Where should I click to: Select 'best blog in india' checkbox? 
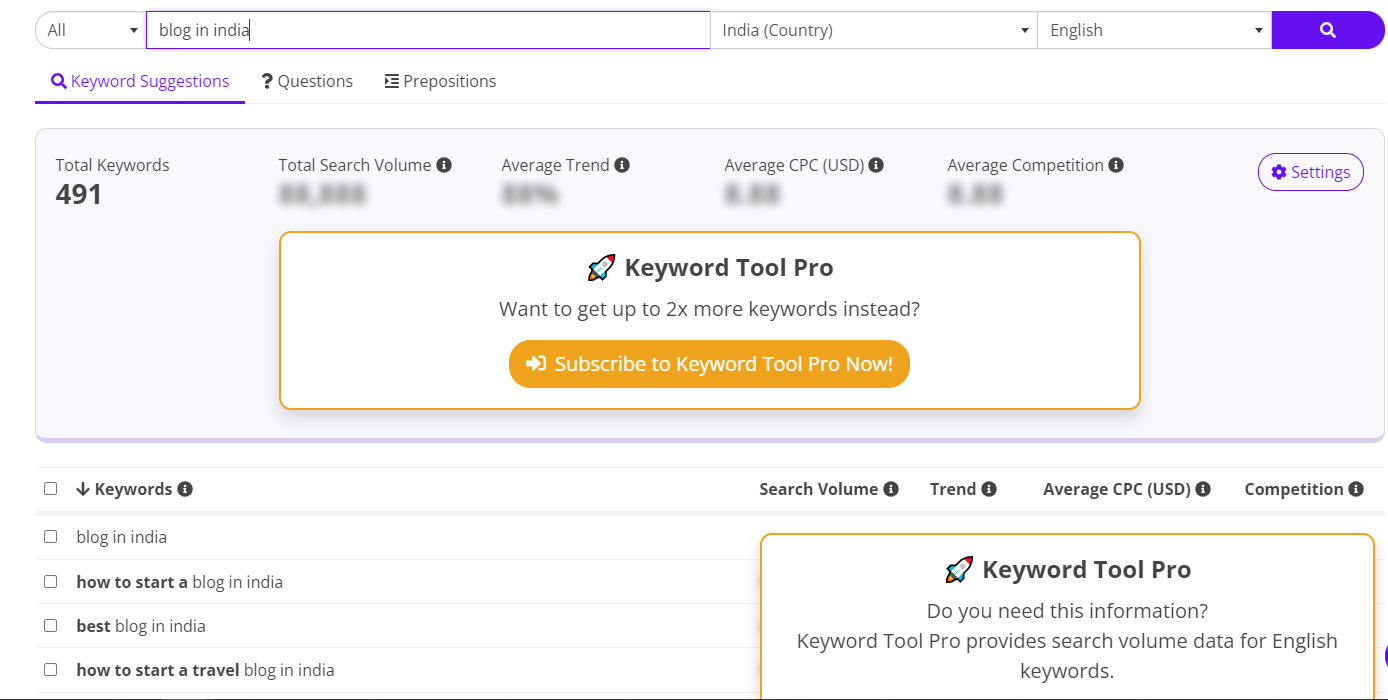coord(51,626)
